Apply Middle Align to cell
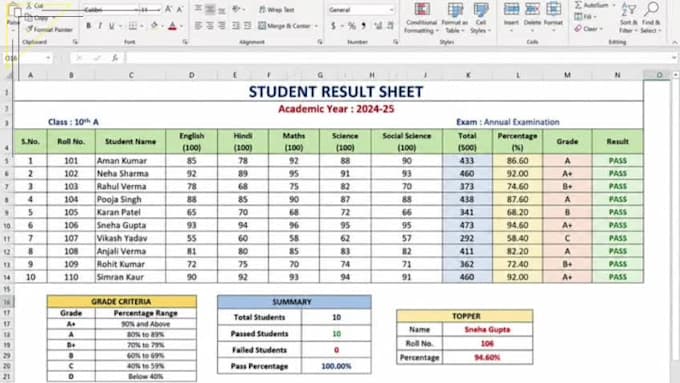Screen dimensions: 680x383 210,9
